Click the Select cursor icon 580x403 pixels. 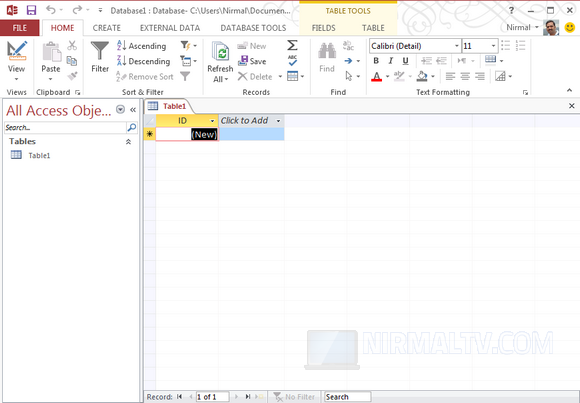point(348,76)
